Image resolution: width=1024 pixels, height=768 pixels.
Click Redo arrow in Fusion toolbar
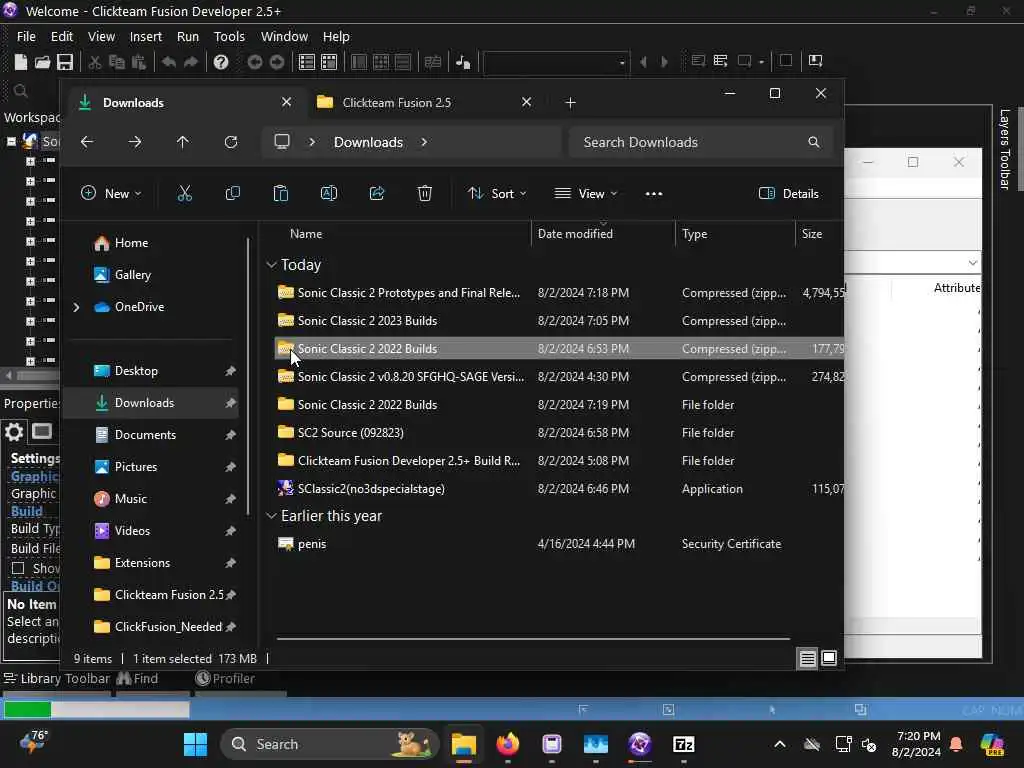click(x=191, y=62)
